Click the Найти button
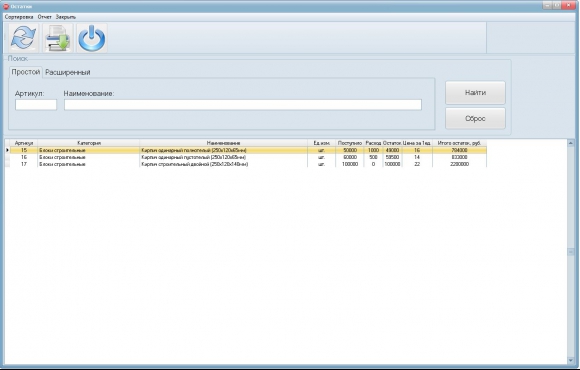580x370 pixels. 475,92
